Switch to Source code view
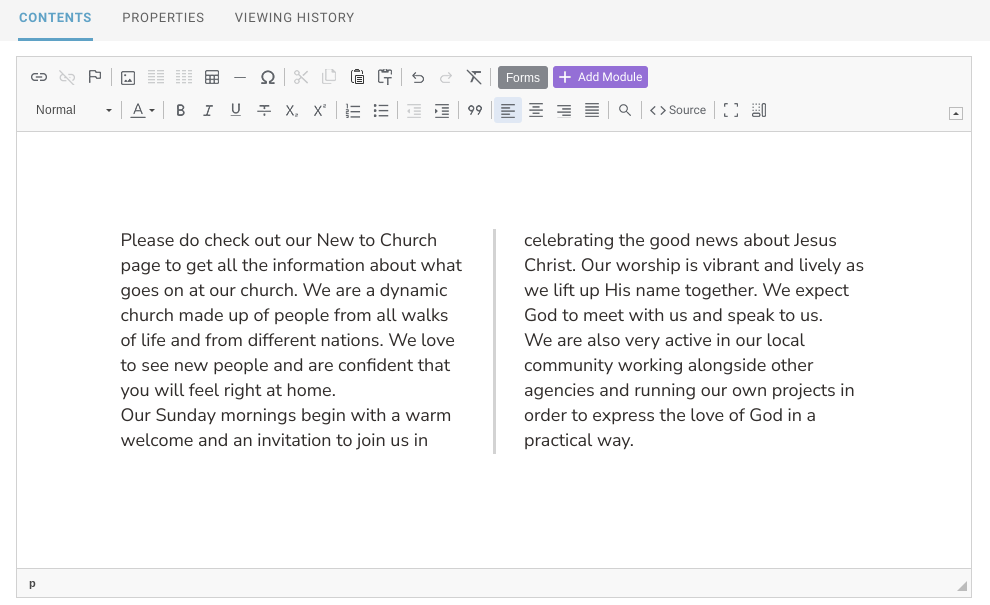990x605 pixels. point(678,110)
